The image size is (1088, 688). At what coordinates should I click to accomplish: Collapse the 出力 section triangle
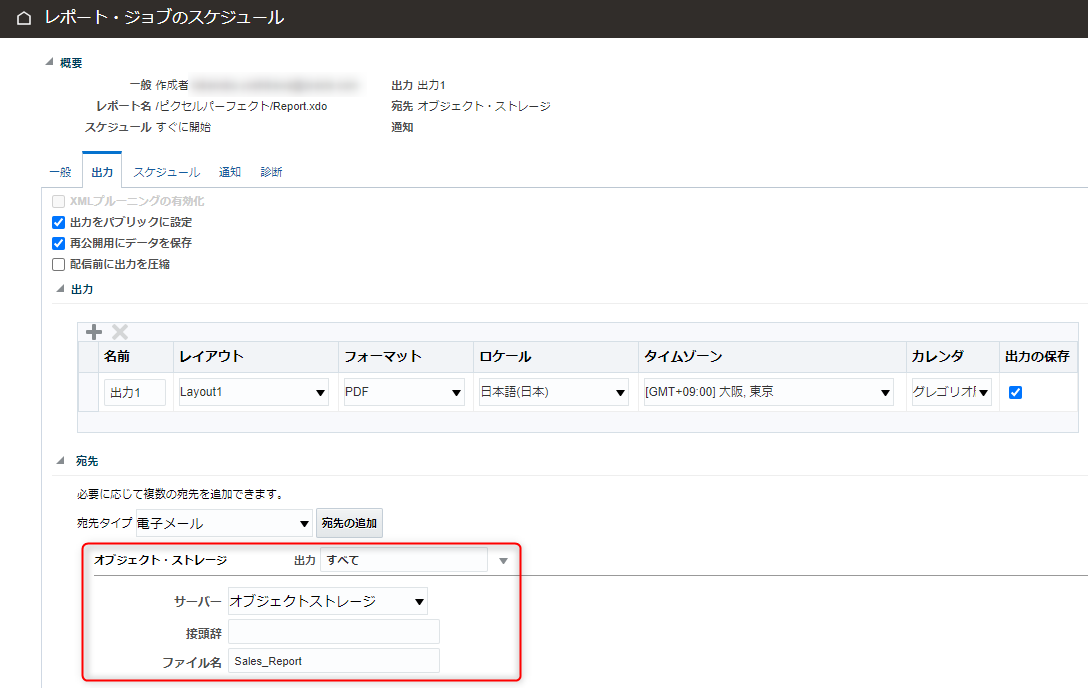[x=60, y=289]
